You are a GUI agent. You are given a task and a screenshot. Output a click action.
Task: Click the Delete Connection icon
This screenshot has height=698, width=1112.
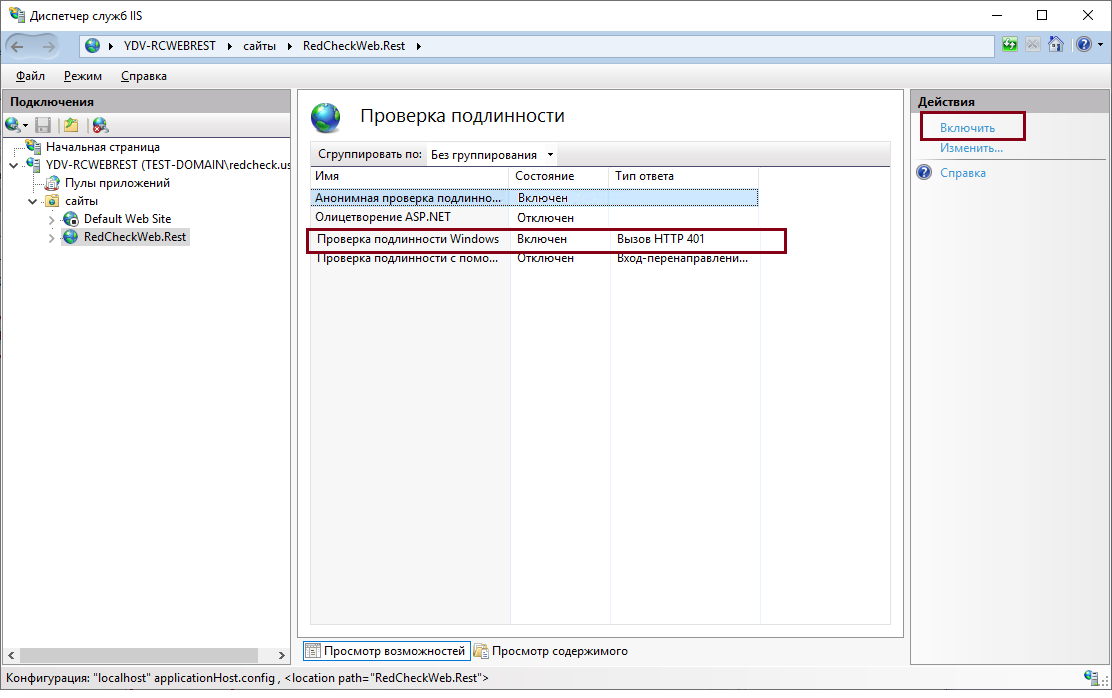tap(100, 125)
